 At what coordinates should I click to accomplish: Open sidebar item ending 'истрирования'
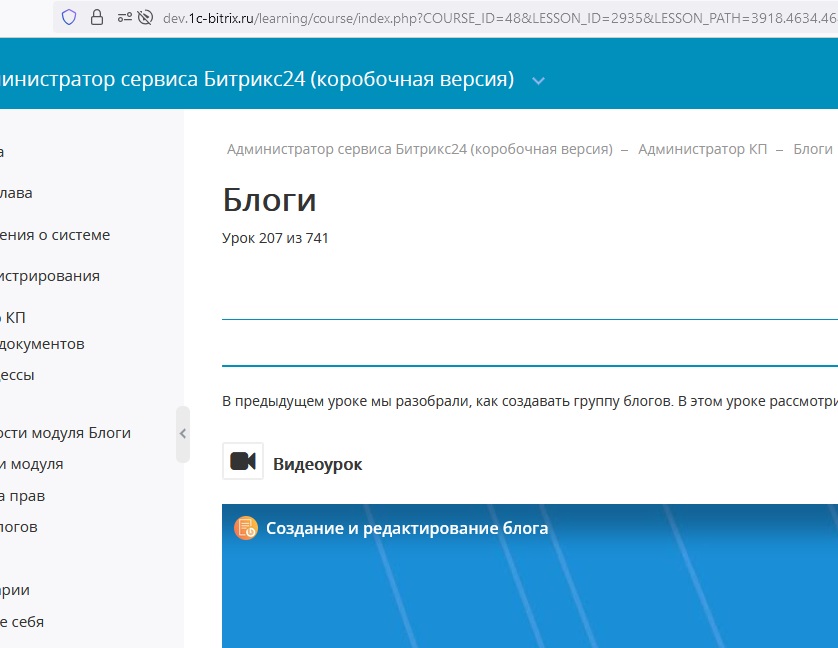[50, 276]
